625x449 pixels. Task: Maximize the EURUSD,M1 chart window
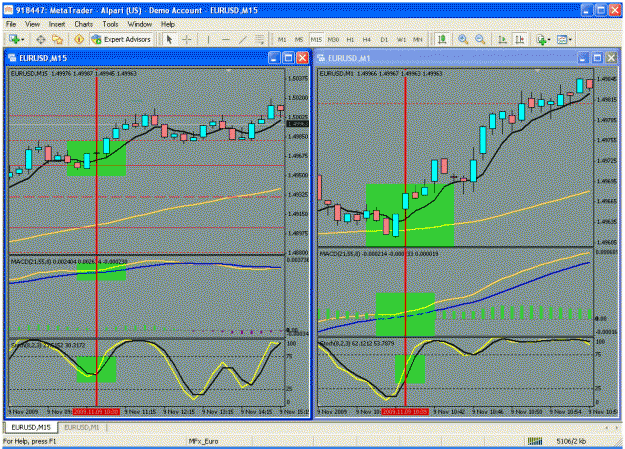(x=597, y=58)
